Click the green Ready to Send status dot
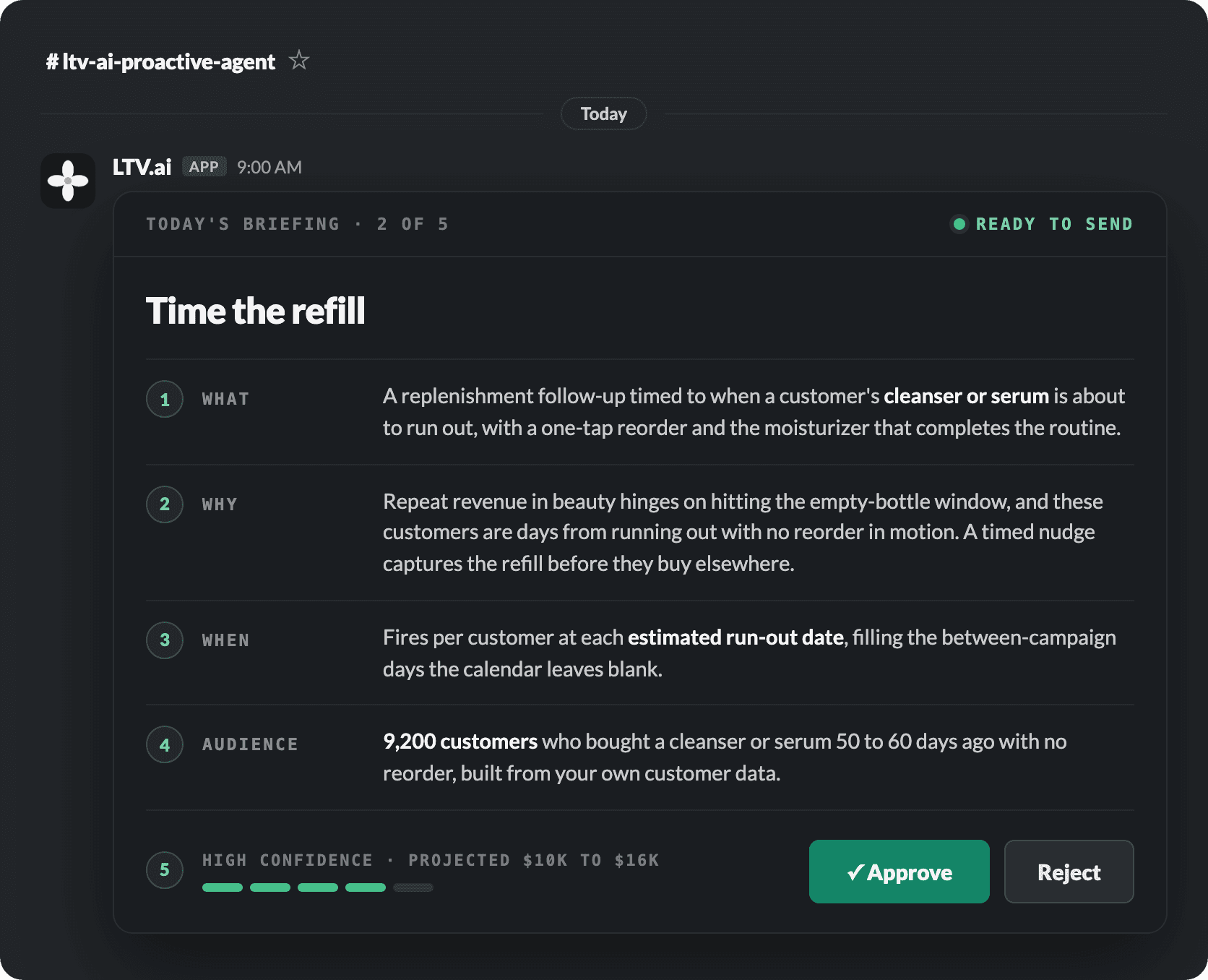This screenshot has width=1208, height=980. coord(959,224)
